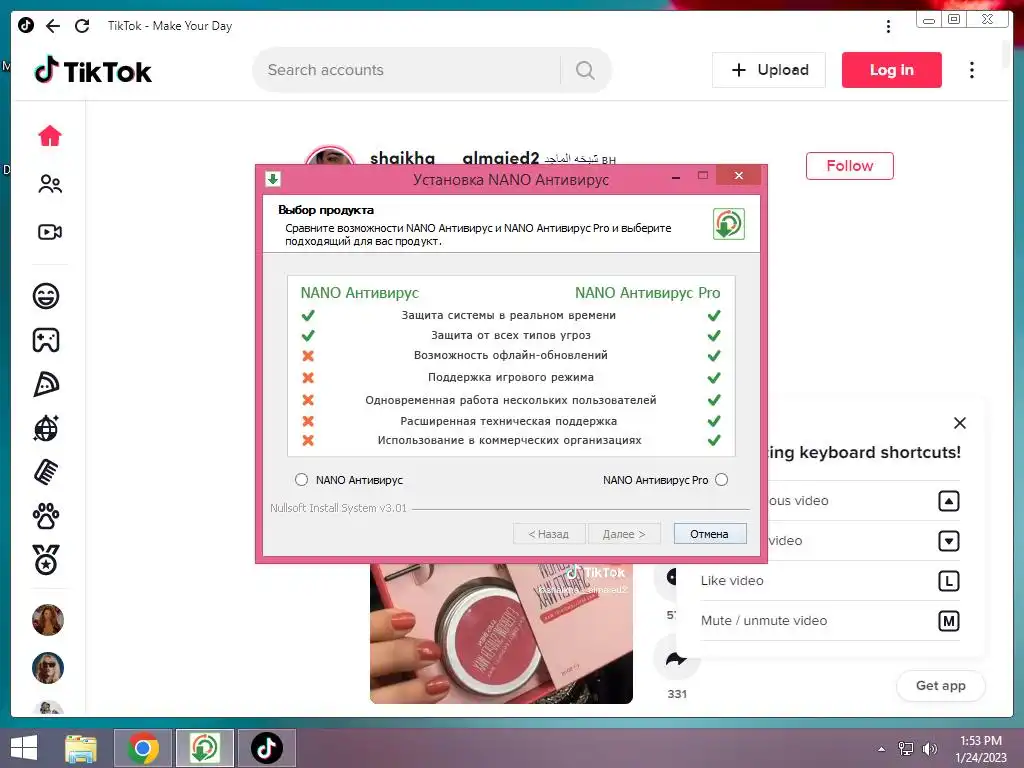Switch to NANO Antivirus installer taskbar icon

pyautogui.click(x=204, y=748)
